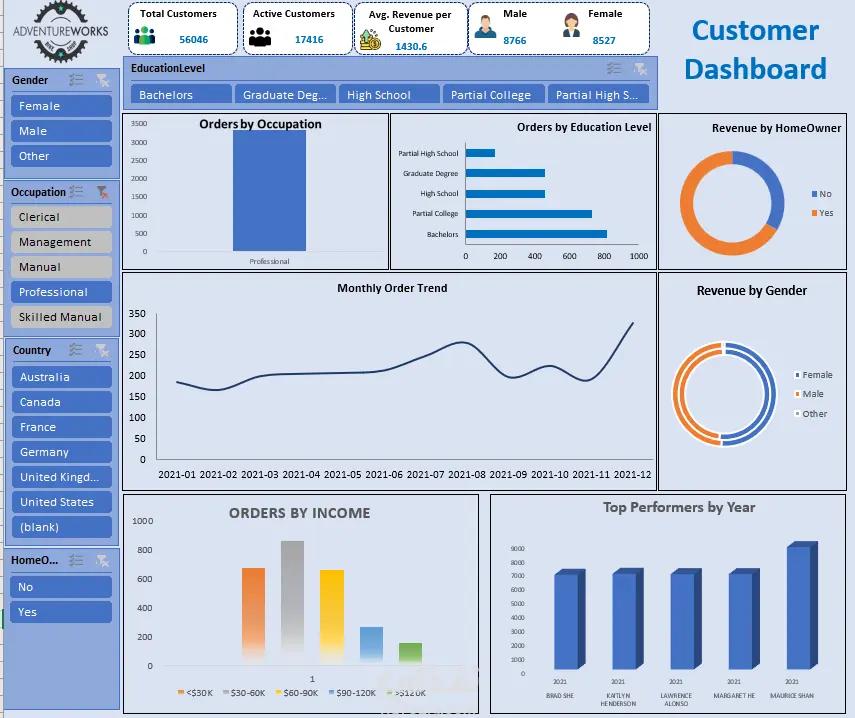The image size is (855, 718).
Task: Click the Professional bar in Orders by Occupation
Action: [x=269, y=190]
